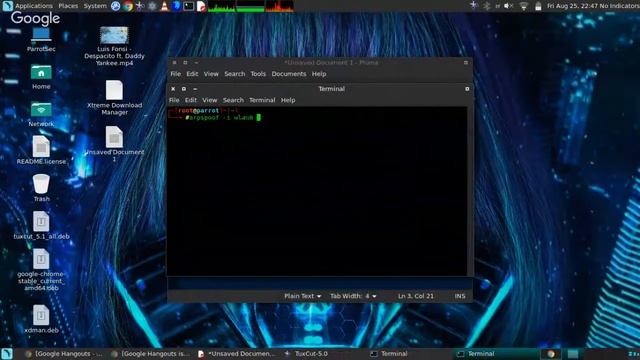Screen dimensions: 640x360
Task: Launch Google Chrome from the top panel
Action: point(128,6)
